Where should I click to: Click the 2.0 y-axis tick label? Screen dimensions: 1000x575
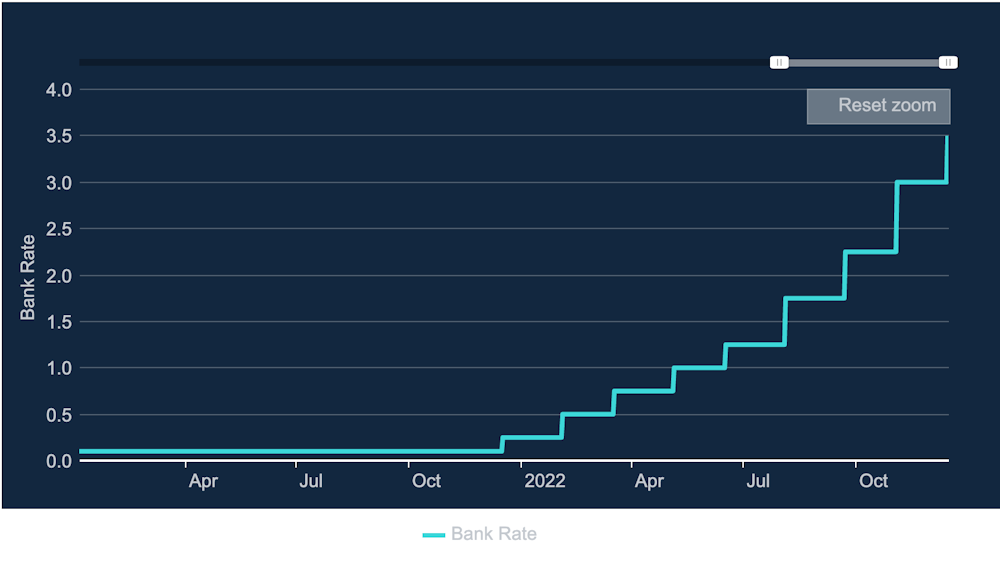point(59,276)
